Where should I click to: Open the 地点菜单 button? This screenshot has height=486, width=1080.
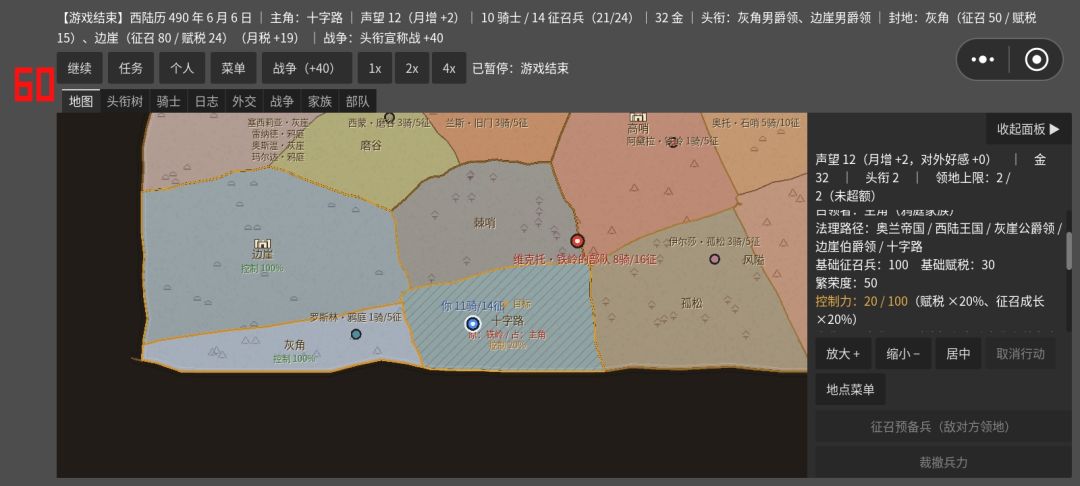(x=851, y=390)
